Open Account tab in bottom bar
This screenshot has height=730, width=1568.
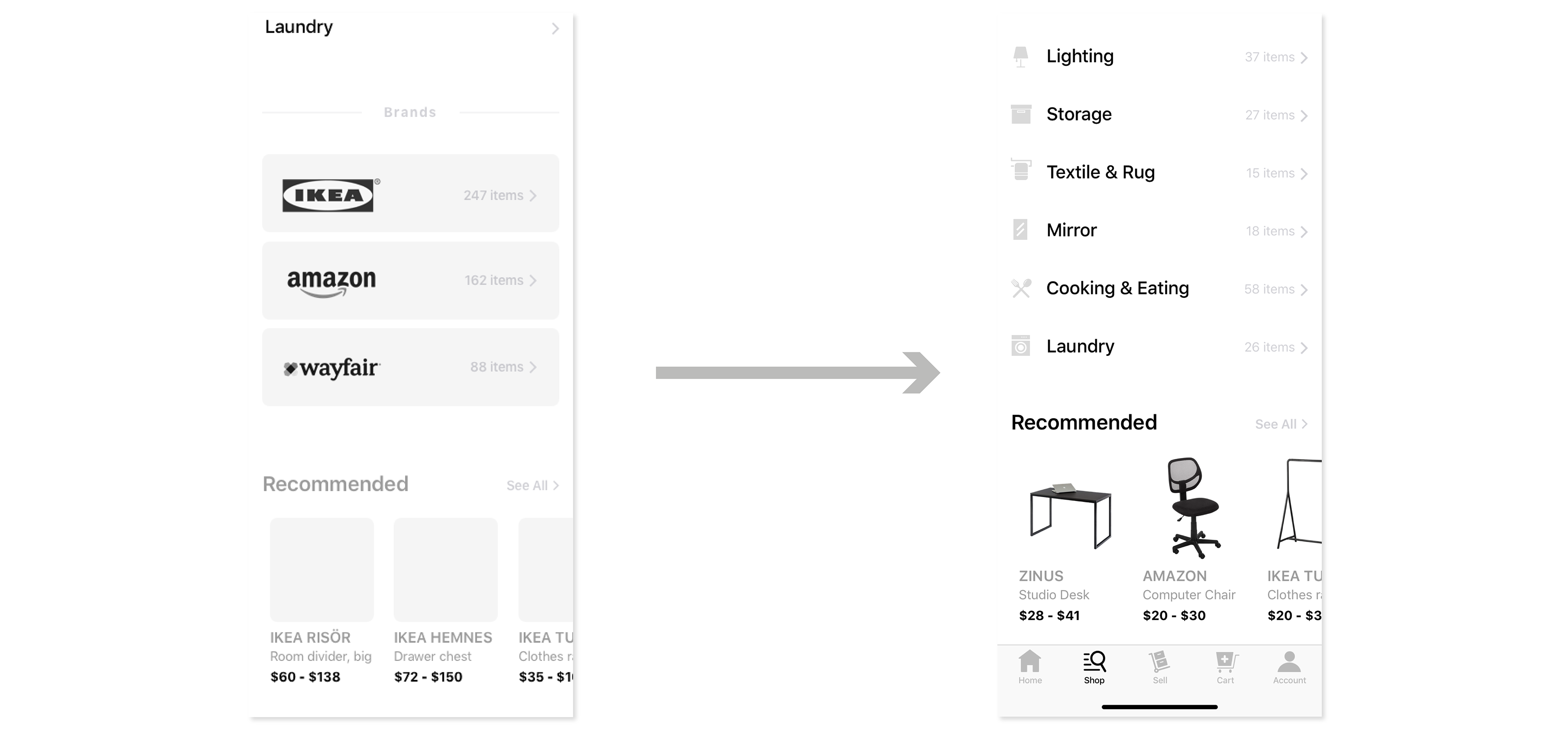[x=1289, y=667]
